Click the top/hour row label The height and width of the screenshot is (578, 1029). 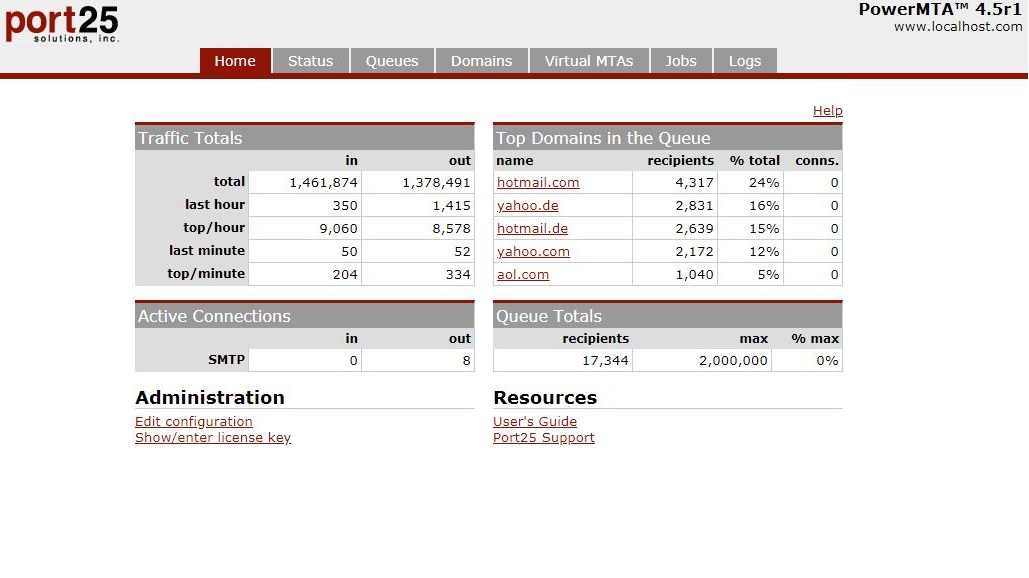(214, 228)
